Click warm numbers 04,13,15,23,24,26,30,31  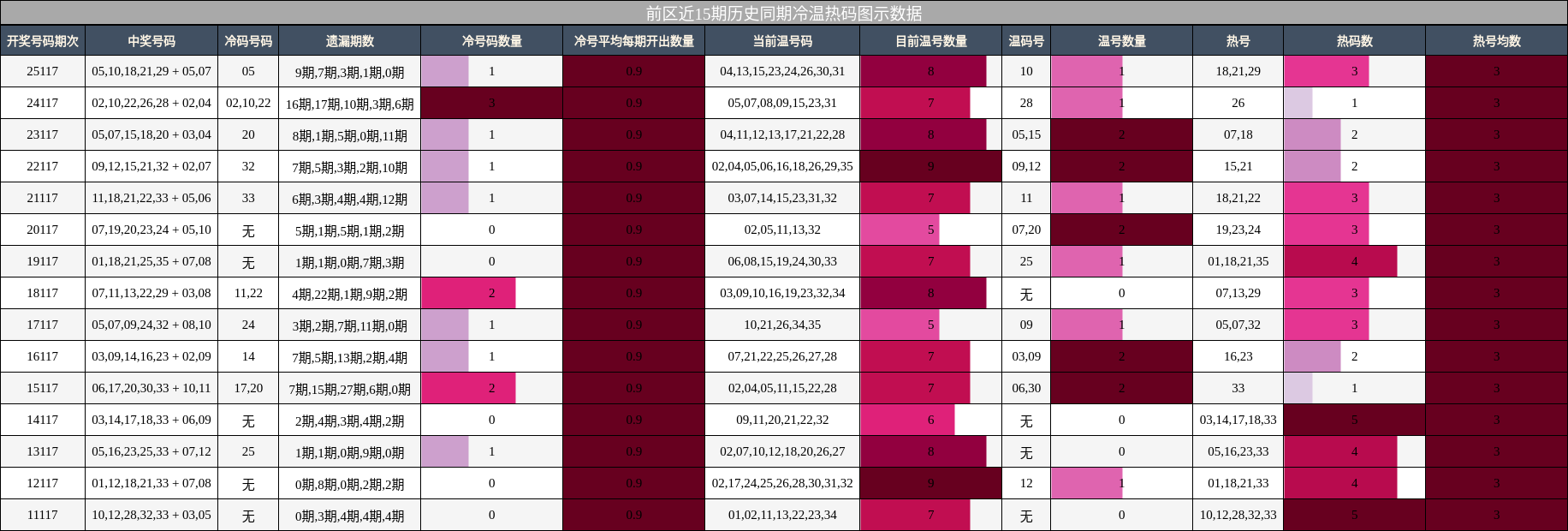coord(782,71)
